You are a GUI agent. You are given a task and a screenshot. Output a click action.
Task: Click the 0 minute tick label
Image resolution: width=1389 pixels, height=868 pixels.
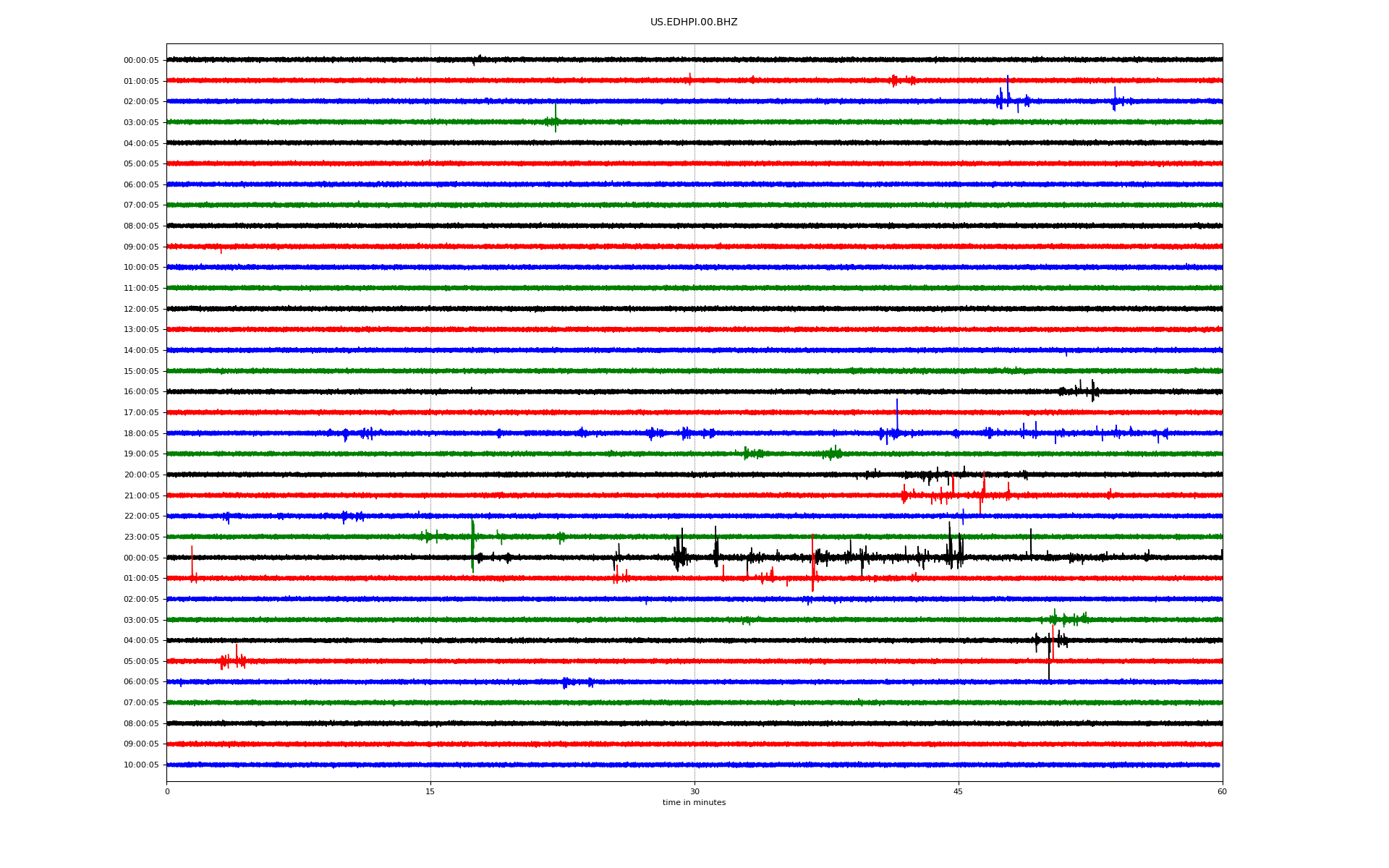click(167, 791)
